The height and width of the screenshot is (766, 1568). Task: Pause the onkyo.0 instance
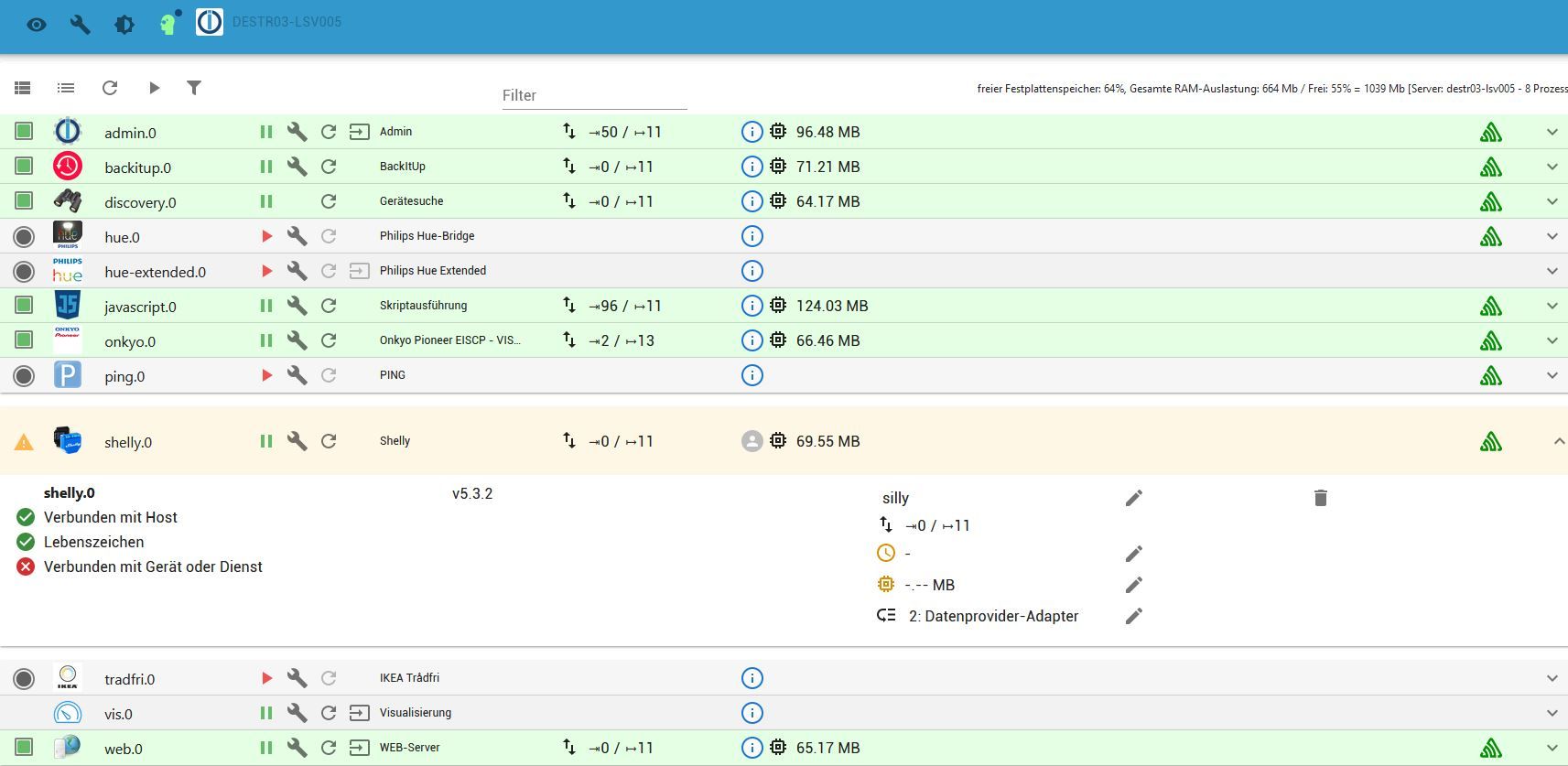(265, 340)
